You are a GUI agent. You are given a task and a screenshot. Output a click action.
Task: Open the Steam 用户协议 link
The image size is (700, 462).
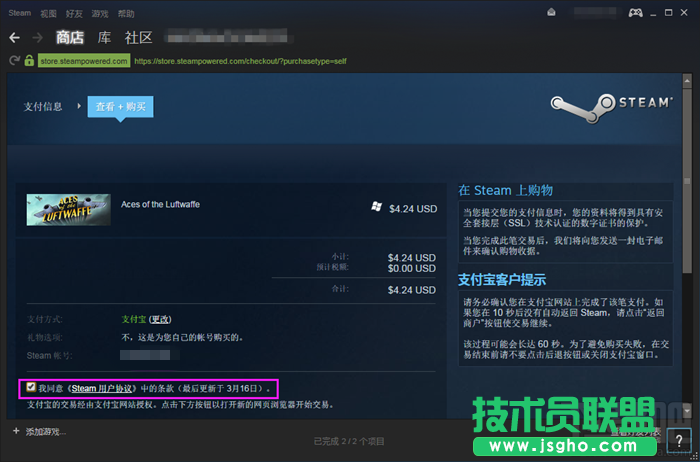point(103,388)
